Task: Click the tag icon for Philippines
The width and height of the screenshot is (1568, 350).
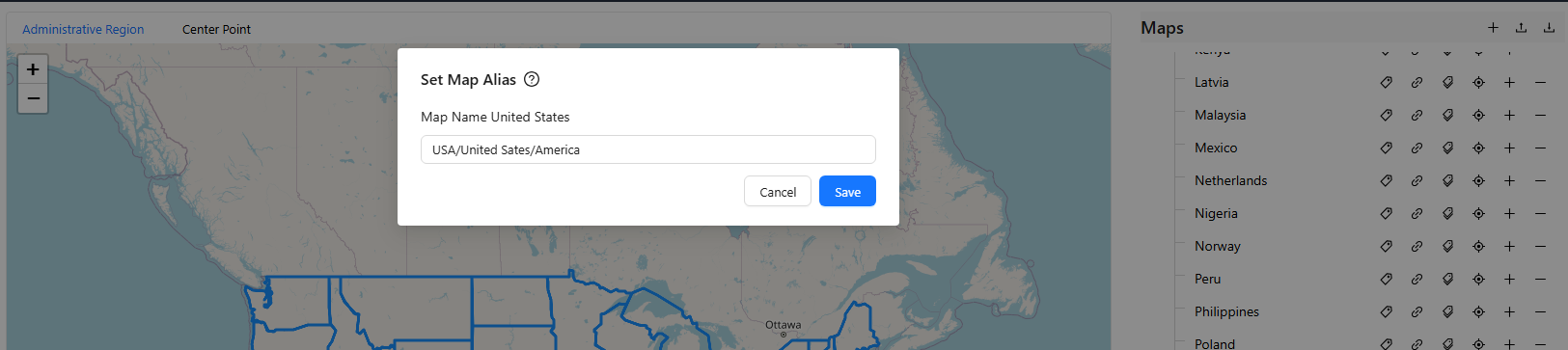Action: pyautogui.click(x=1386, y=311)
